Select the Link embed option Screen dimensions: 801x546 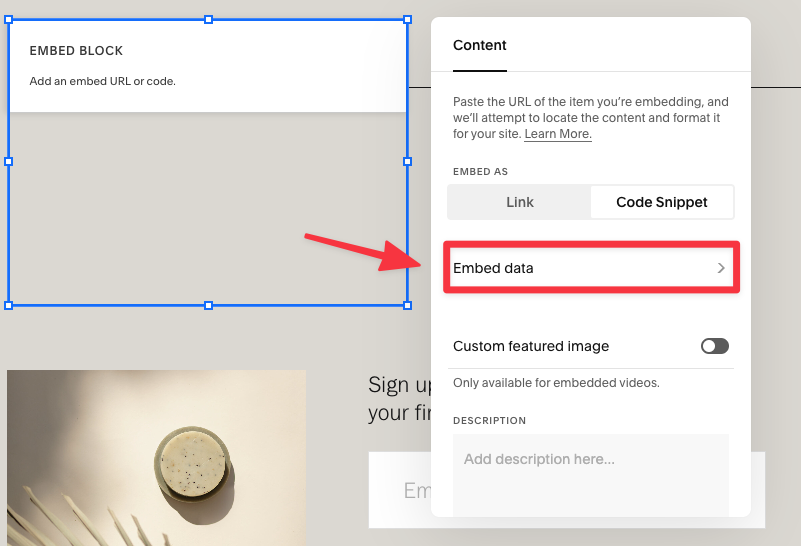[x=520, y=202]
